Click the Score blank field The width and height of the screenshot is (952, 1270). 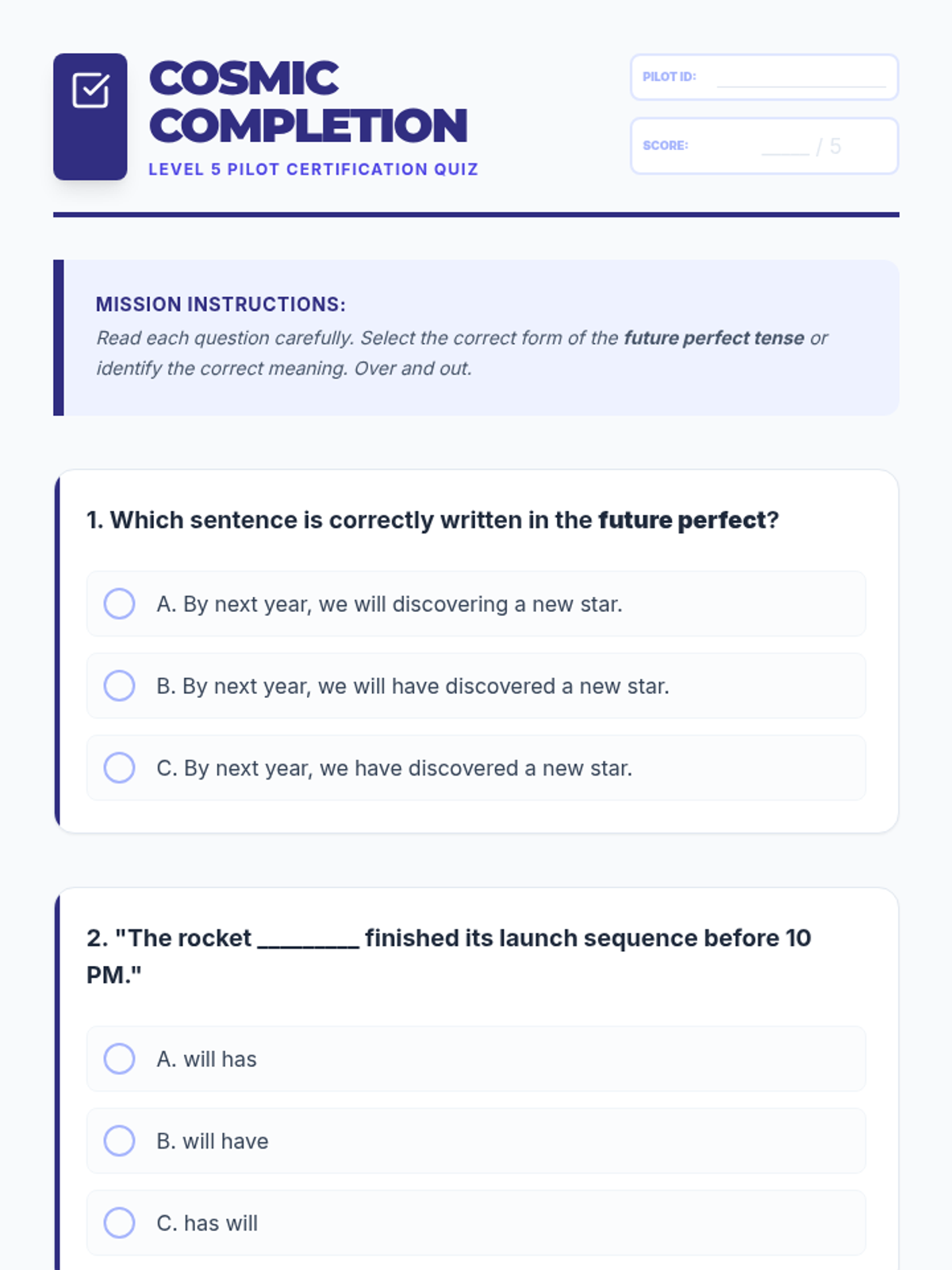pos(785,147)
